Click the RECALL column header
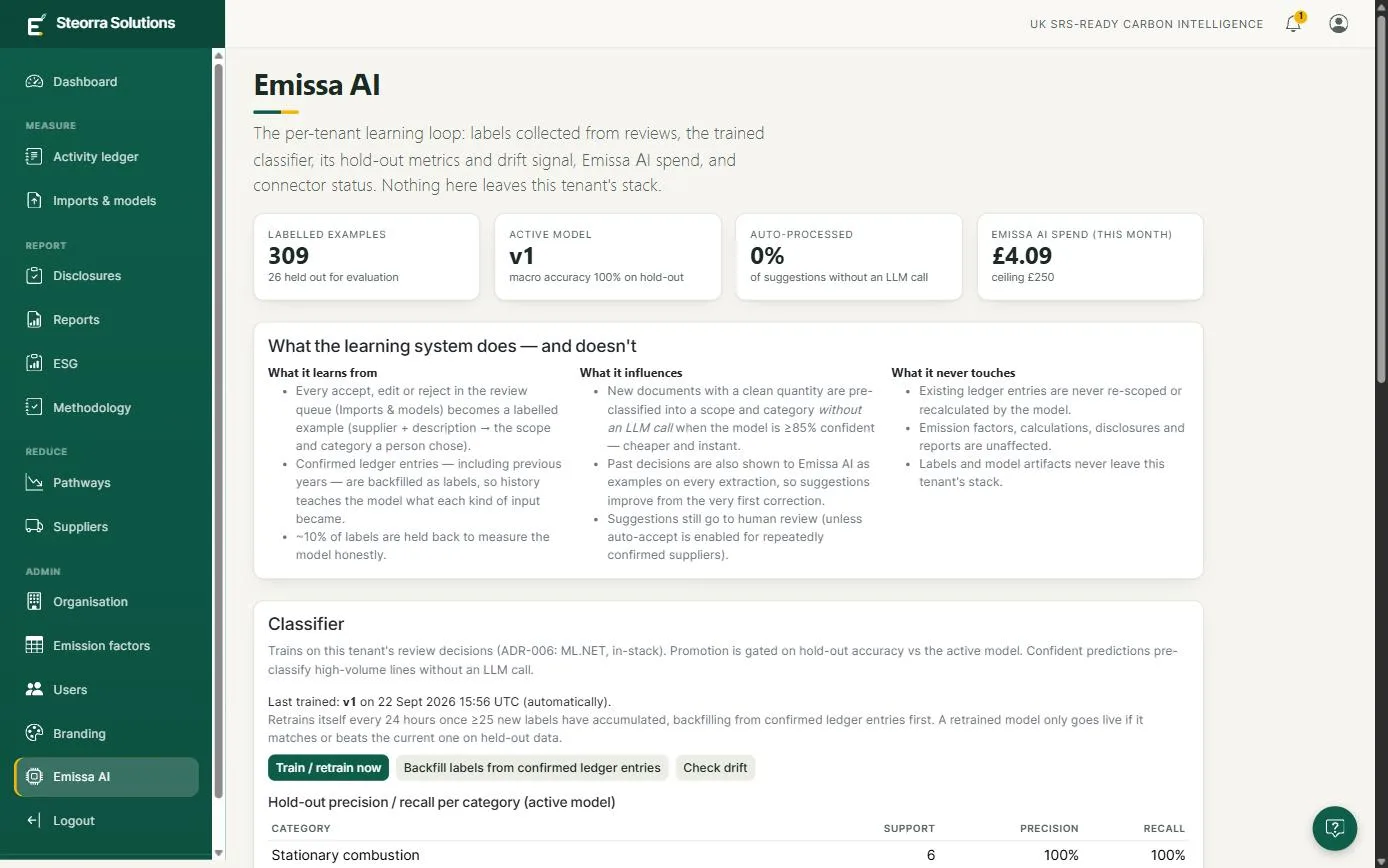The image size is (1388, 868). coord(1164,829)
